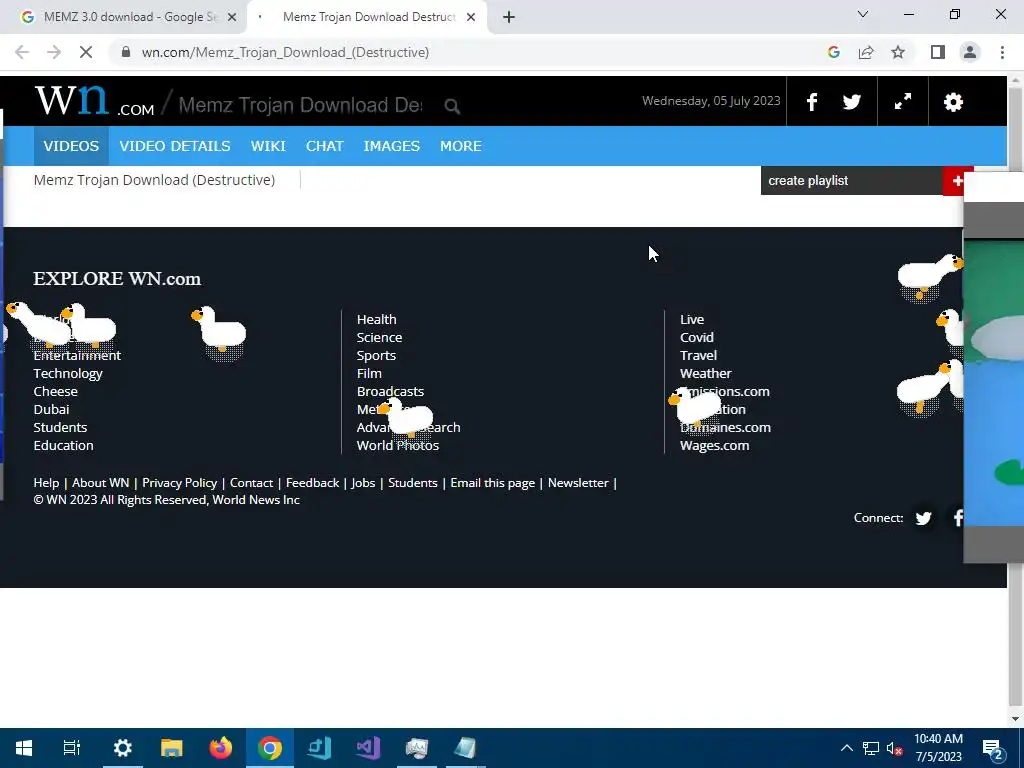Click the footer Connect Twitter icon

(x=923, y=518)
